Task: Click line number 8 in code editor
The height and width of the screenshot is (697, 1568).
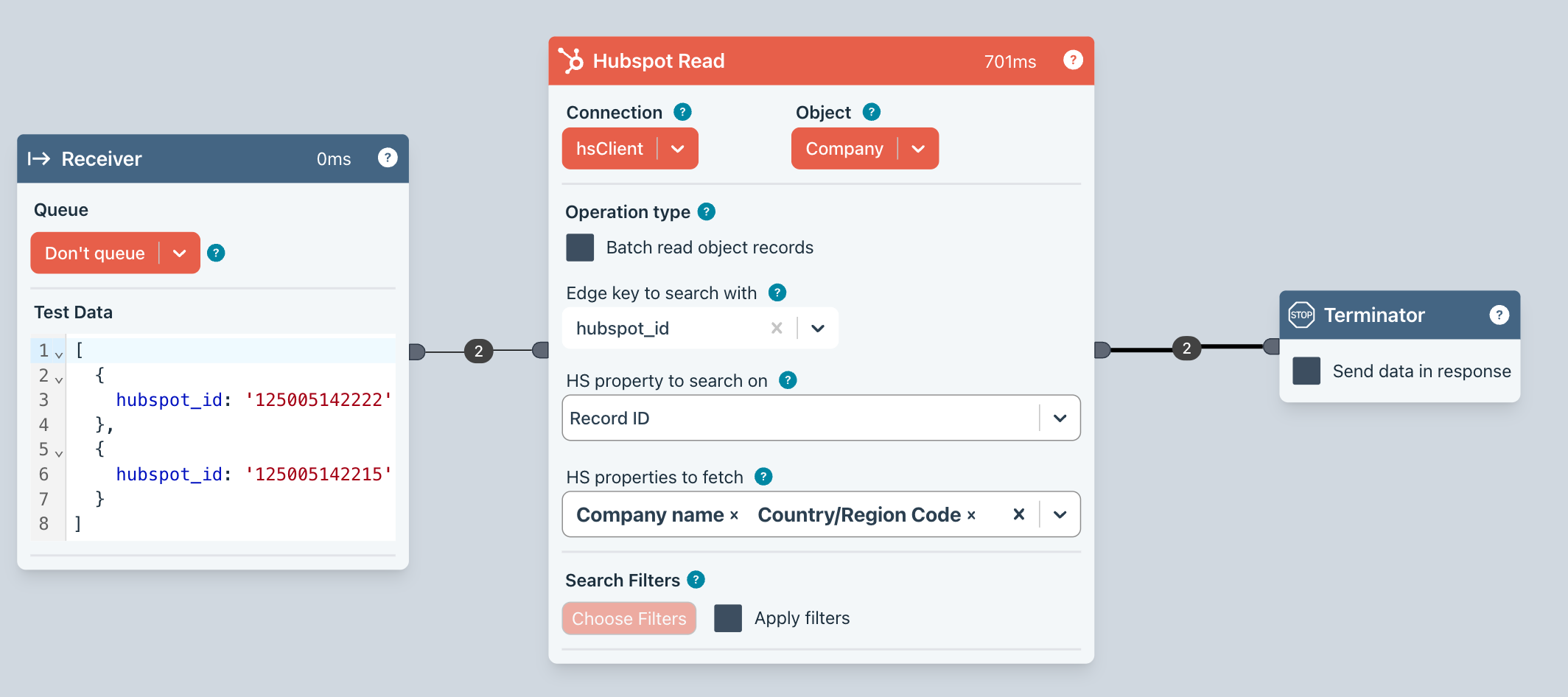Action: [x=43, y=524]
